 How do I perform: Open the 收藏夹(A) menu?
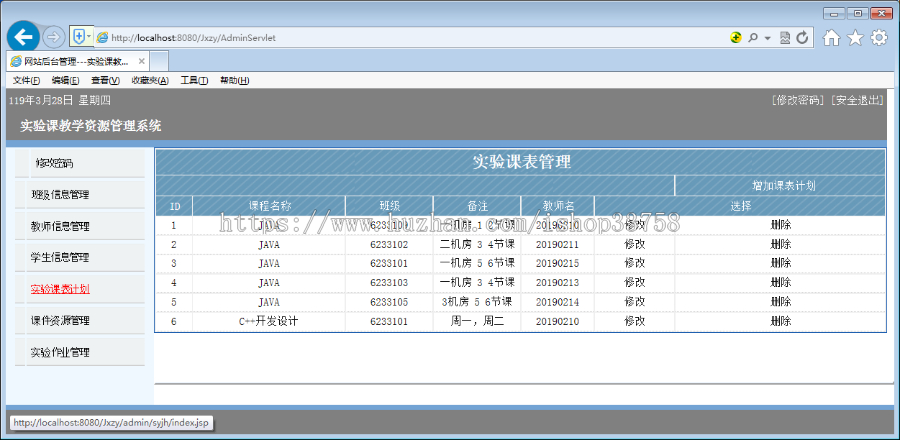pos(150,80)
